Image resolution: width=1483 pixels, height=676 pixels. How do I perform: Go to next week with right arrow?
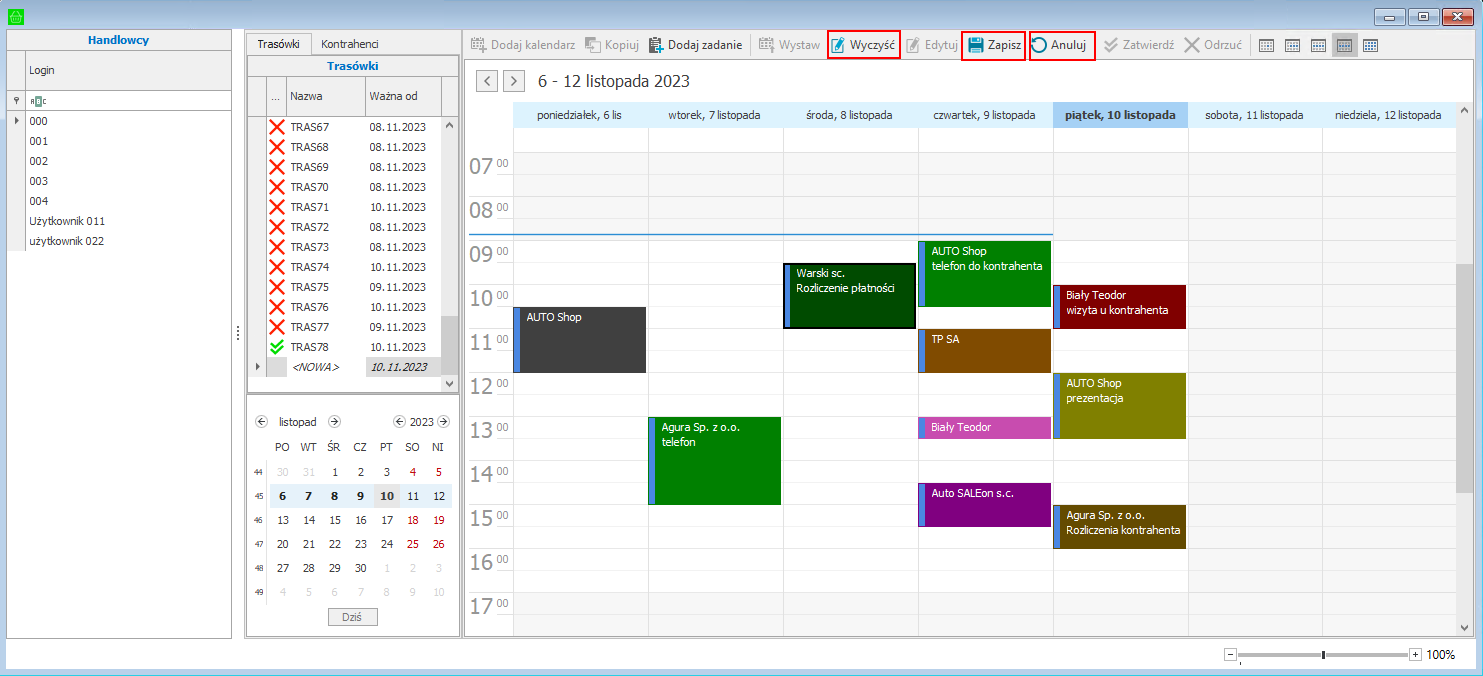tap(514, 81)
